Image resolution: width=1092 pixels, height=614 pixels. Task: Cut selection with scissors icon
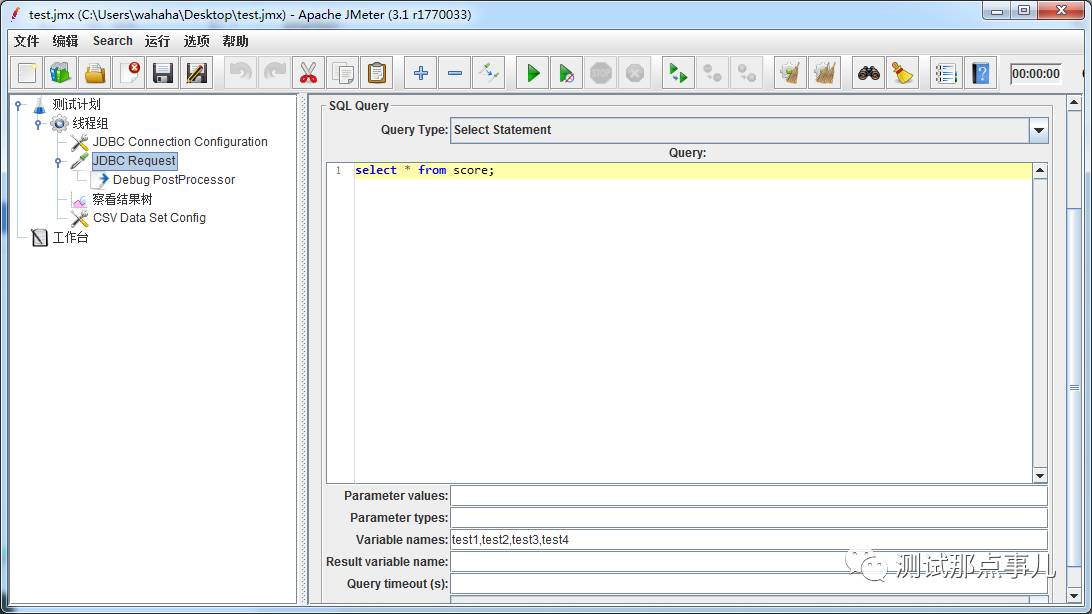point(309,72)
